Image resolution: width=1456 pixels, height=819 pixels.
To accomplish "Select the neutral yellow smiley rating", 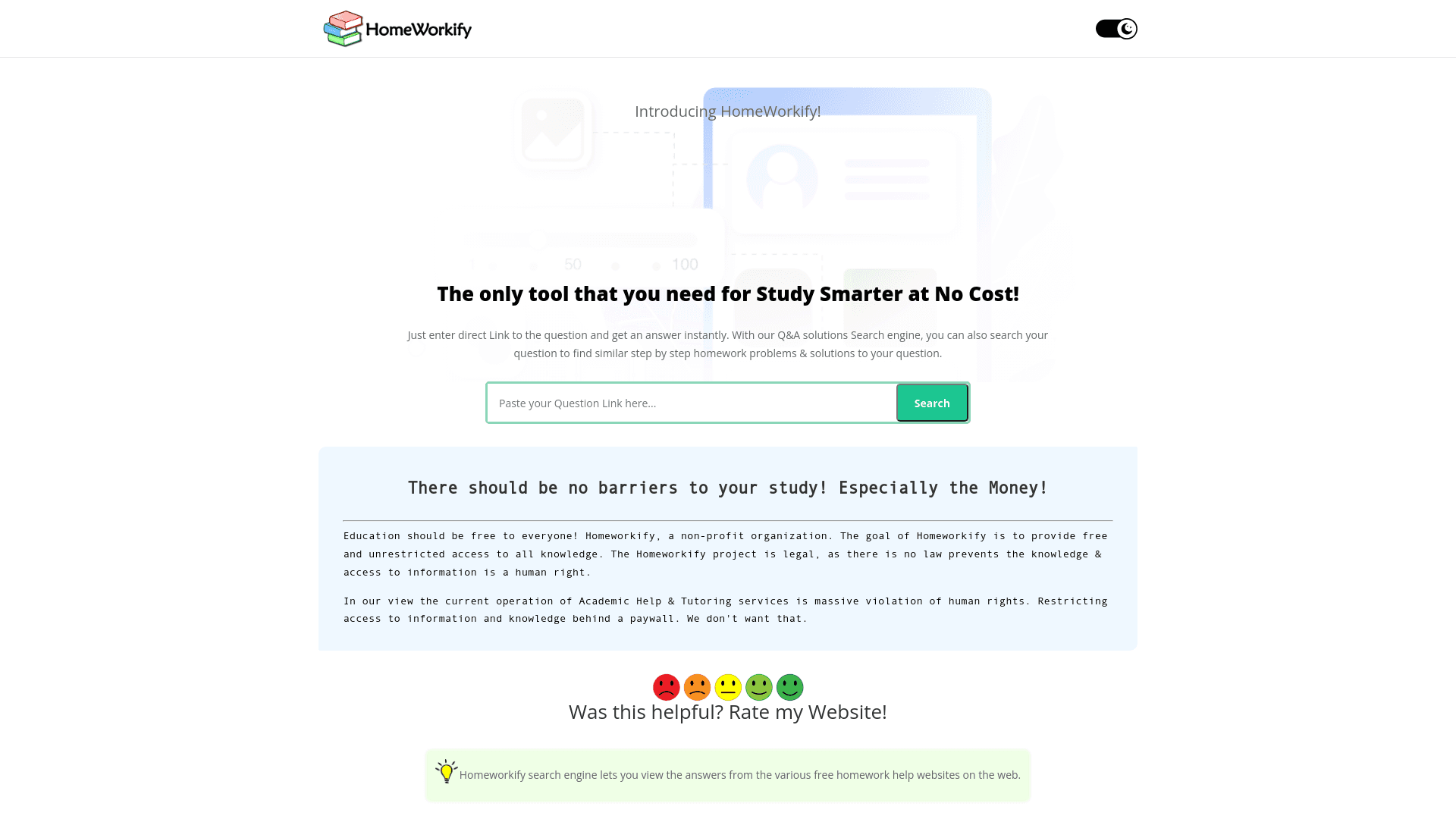I will pyautogui.click(x=727, y=687).
